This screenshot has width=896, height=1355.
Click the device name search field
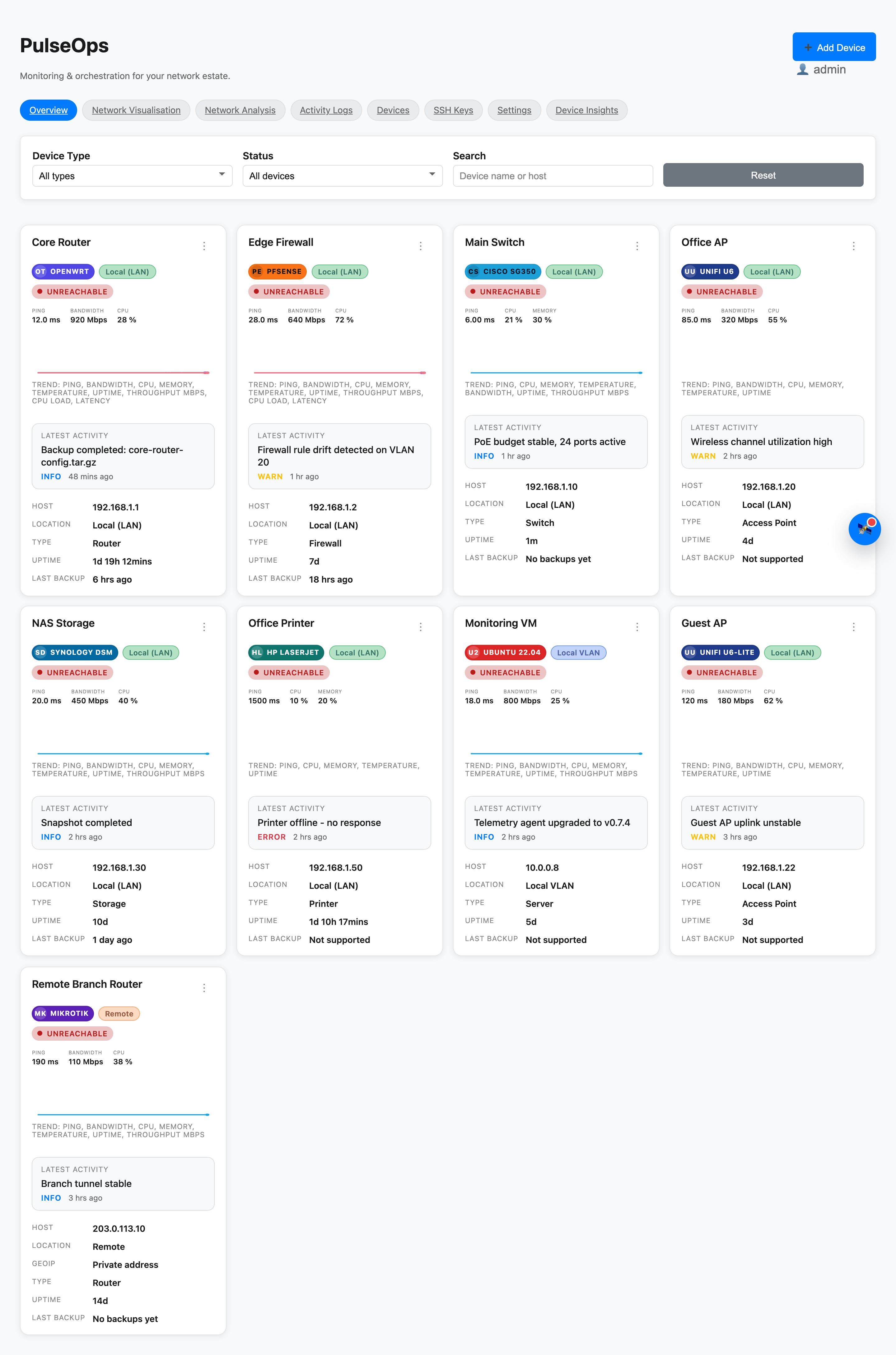pos(553,176)
